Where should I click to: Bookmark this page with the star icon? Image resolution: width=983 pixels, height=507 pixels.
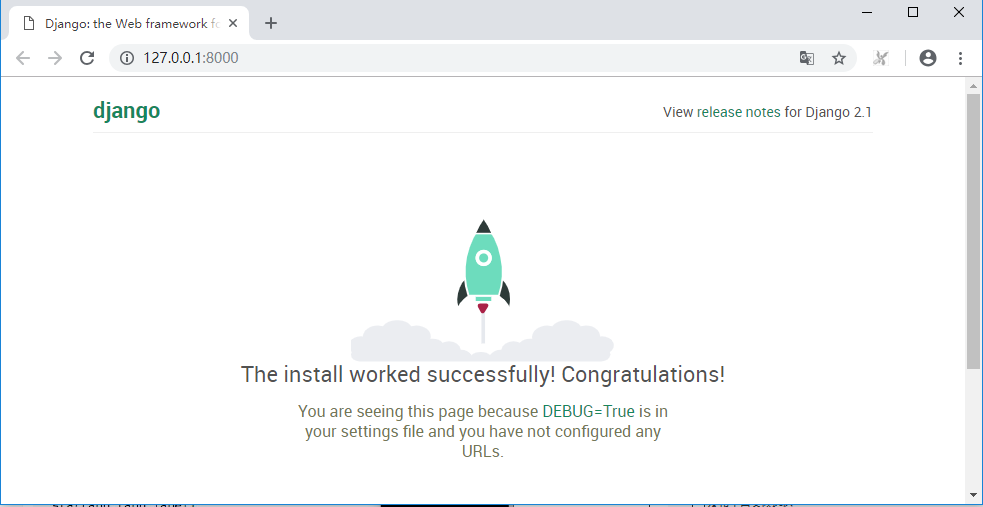(839, 58)
